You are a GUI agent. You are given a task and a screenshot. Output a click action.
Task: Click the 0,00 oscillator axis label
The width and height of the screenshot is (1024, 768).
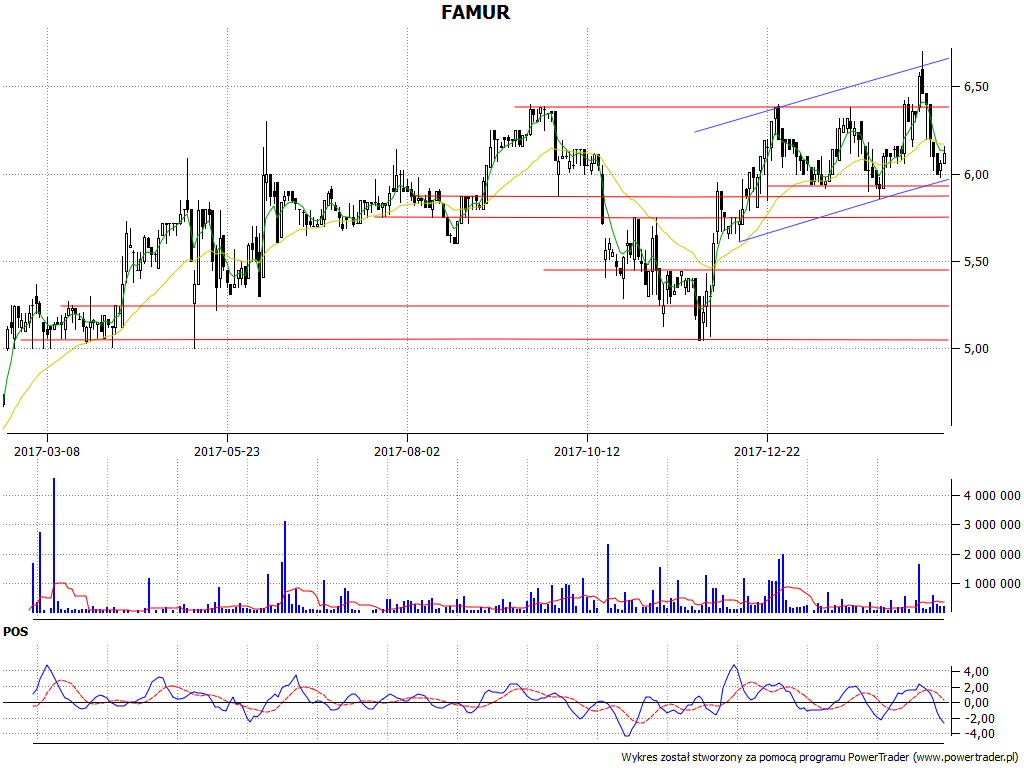point(976,703)
